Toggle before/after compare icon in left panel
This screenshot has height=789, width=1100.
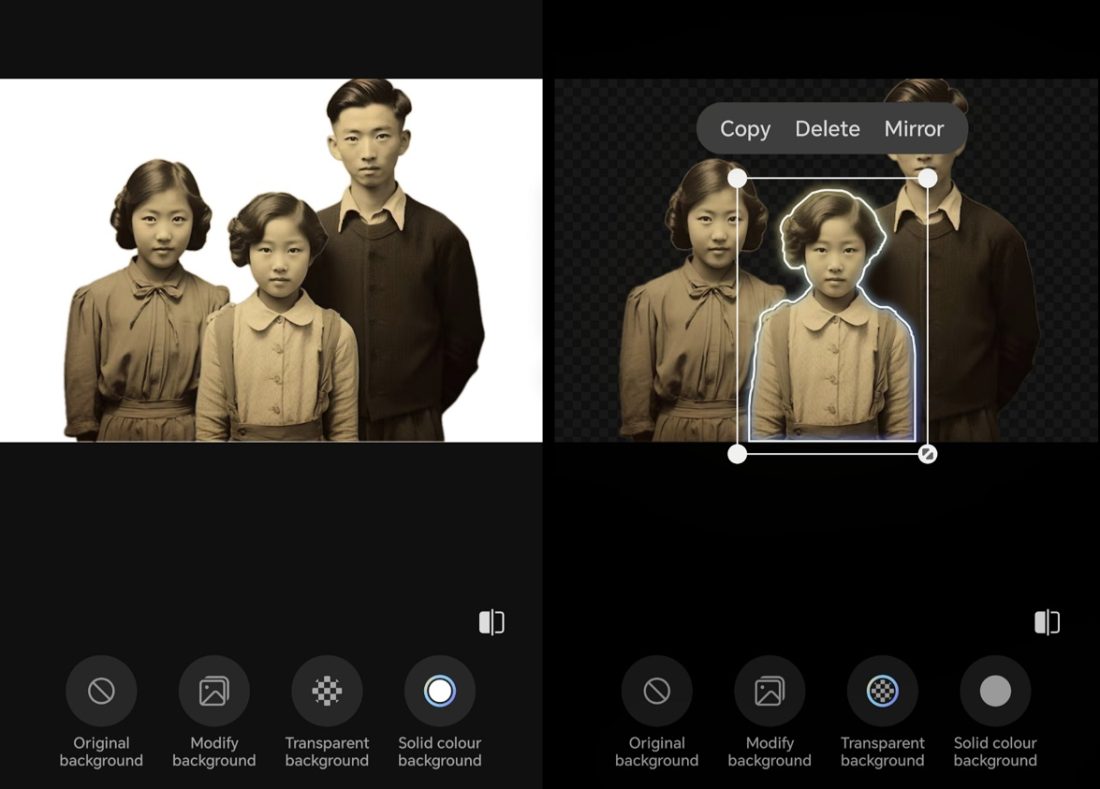tap(491, 623)
